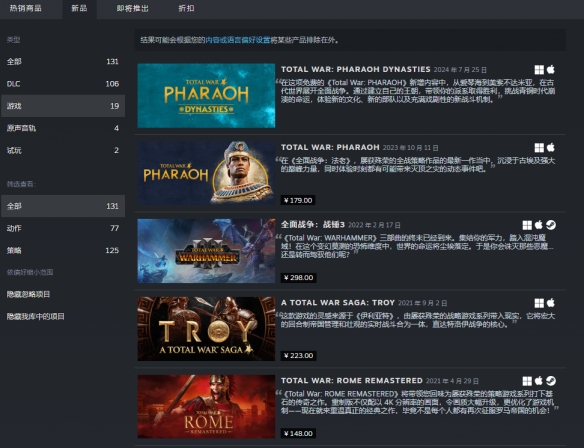The image size is (584, 448).
Task: Open Troy A Total War Saga thumbnail
Action: tap(206, 329)
